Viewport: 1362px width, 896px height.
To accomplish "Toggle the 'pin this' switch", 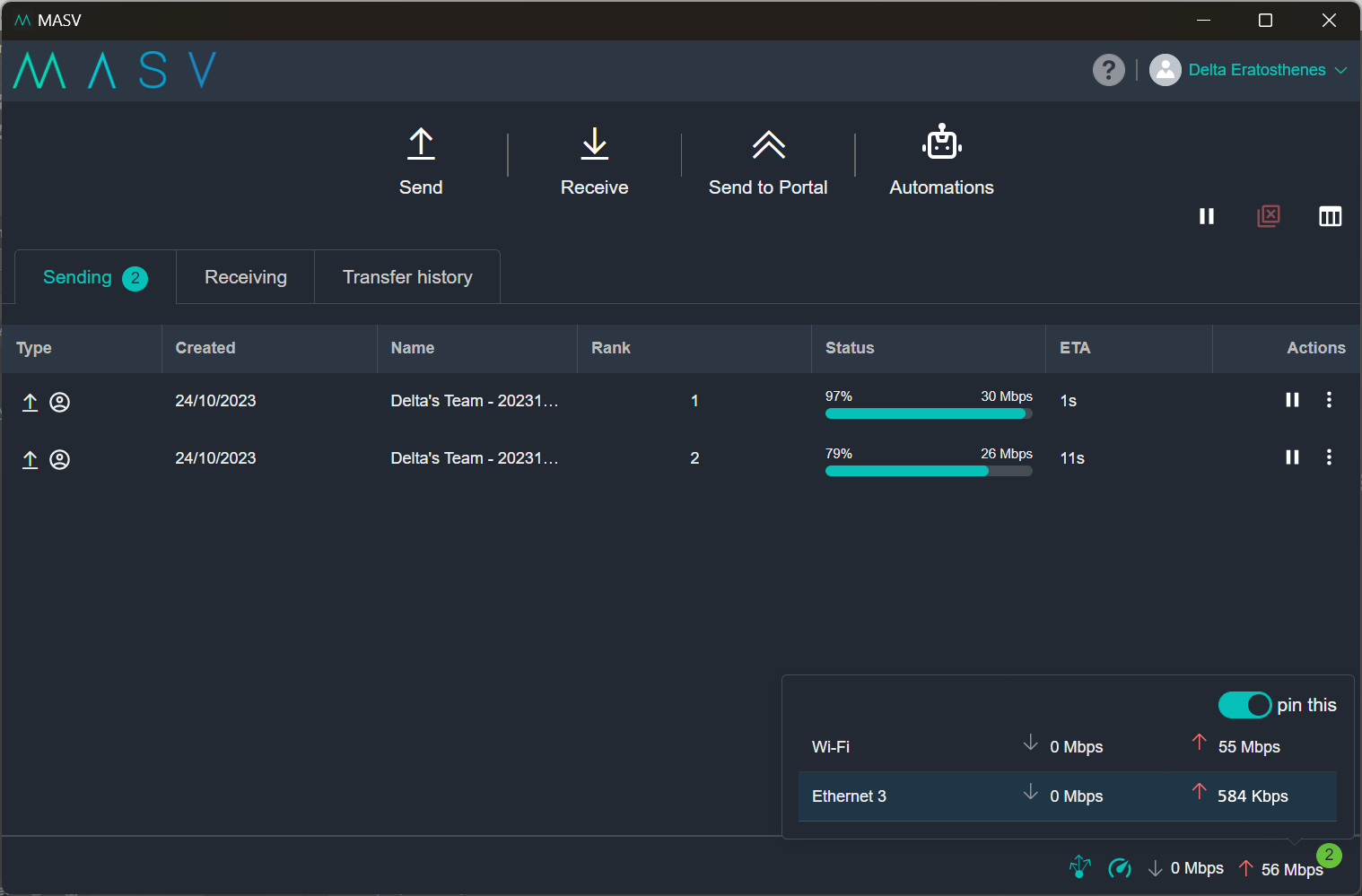I will click(1244, 705).
